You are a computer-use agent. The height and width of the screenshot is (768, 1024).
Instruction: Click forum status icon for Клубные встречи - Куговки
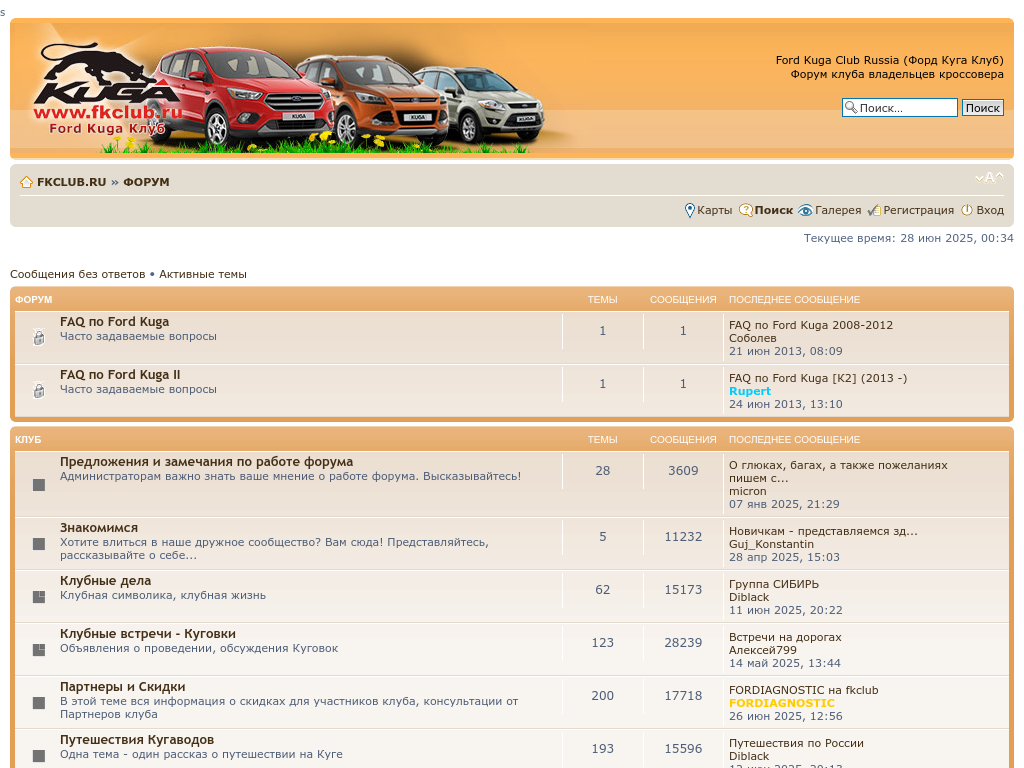tap(39, 650)
